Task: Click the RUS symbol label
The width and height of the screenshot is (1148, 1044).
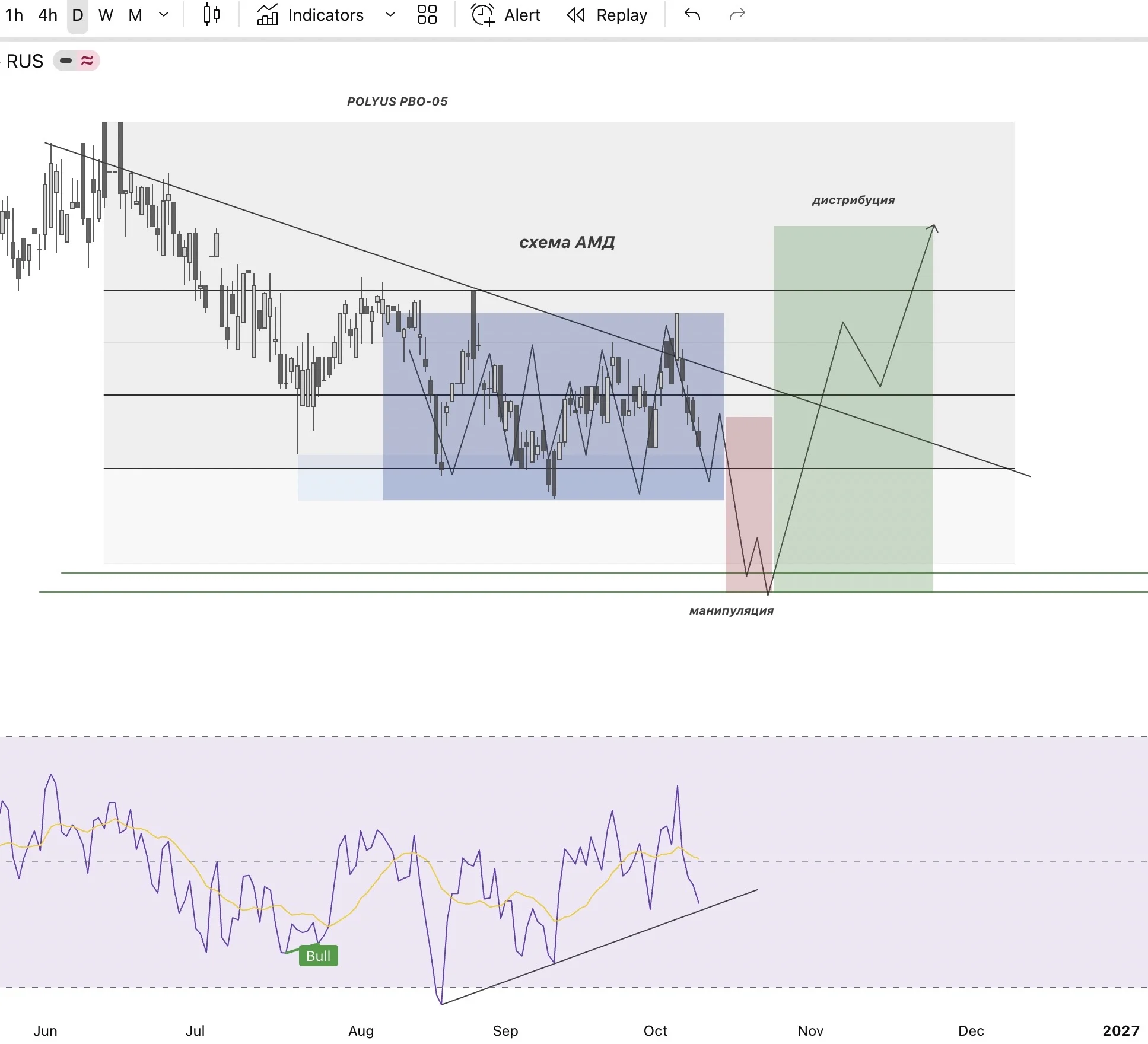Action: (24, 61)
